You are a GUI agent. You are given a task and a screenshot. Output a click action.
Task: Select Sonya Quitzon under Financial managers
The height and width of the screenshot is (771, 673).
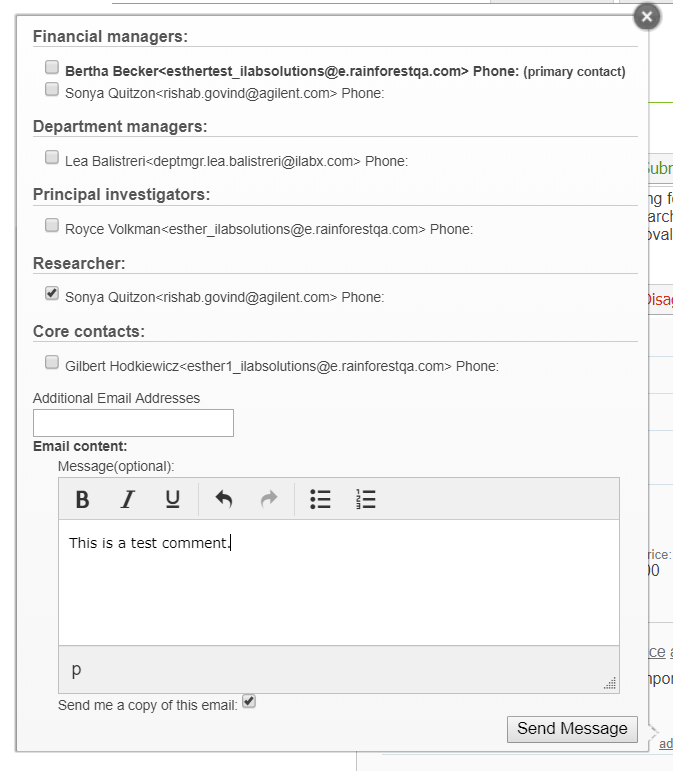tap(52, 89)
